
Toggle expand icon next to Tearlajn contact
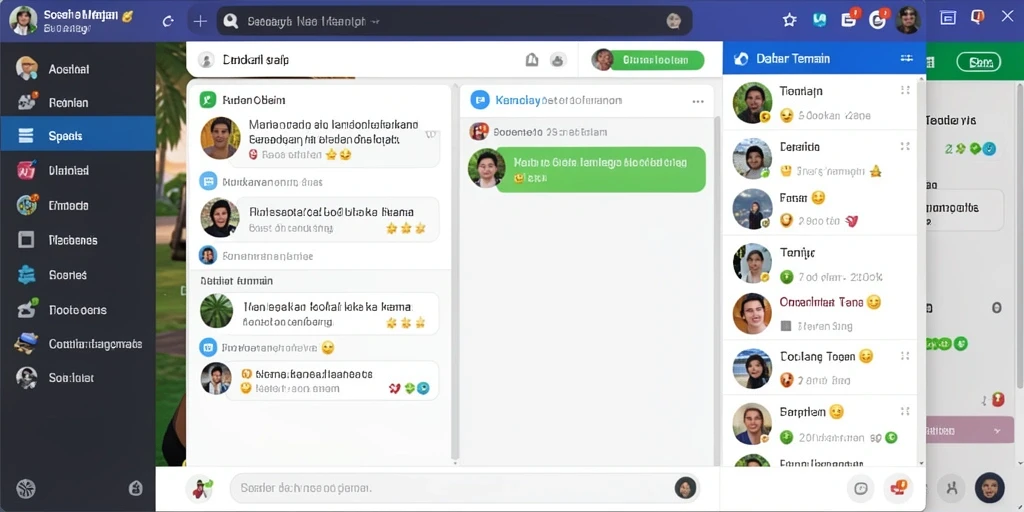pyautogui.click(x=905, y=91)
